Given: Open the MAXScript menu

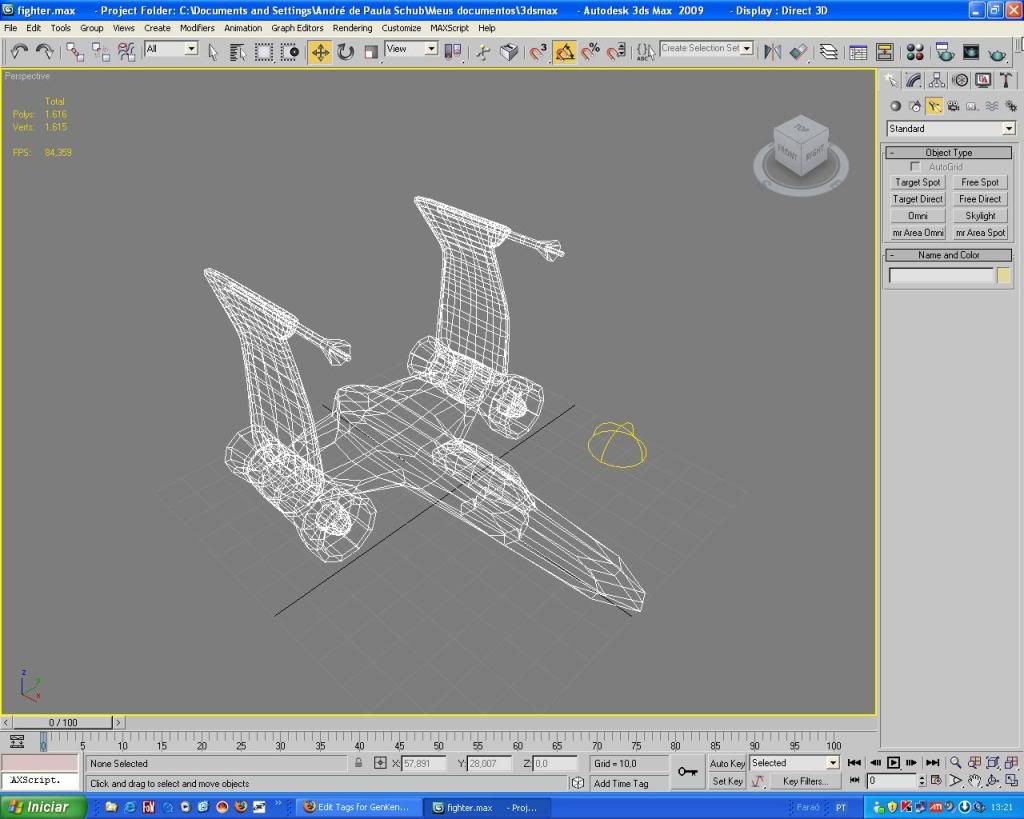Looking at the screenshot, I should 449,28.
